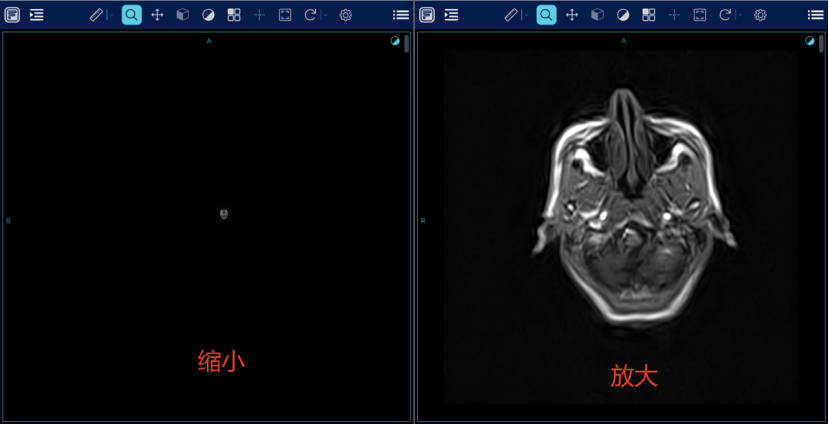Expand the rotate dropdown arrow in right toolbar
The height and width of the screenshot is (425, 829).
click(739, 16)
